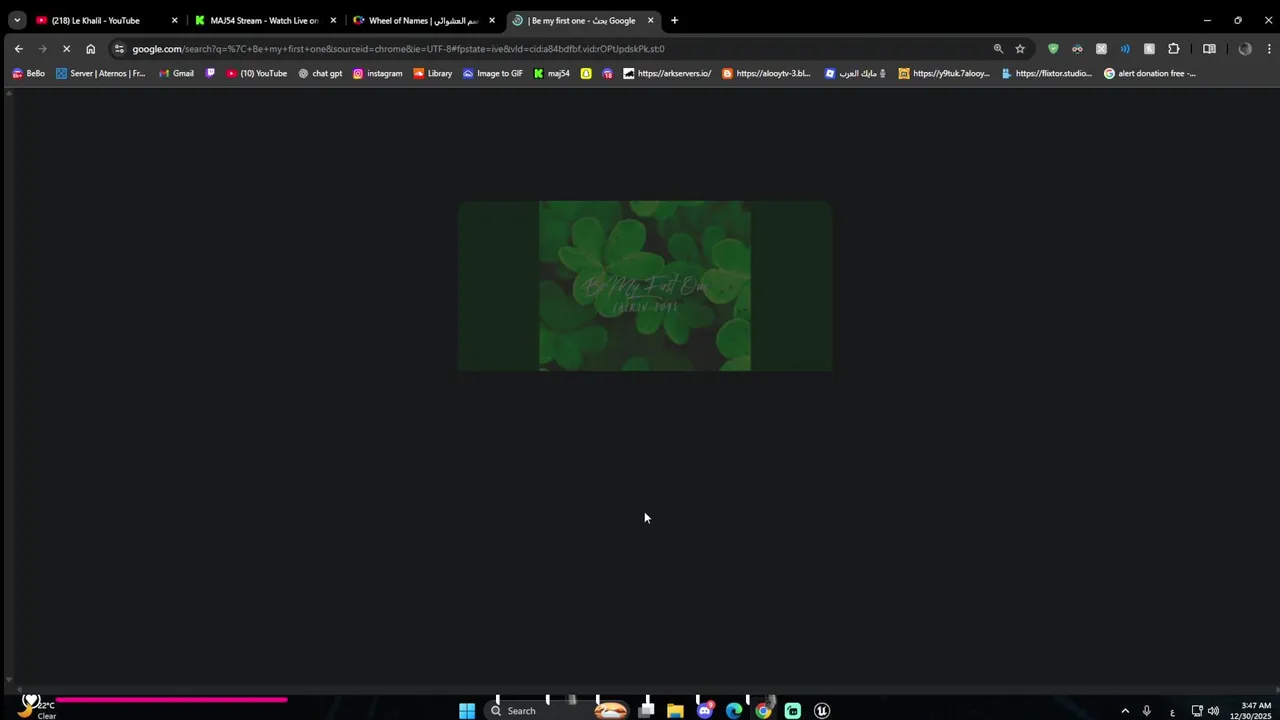
Task: Open the flixtor.studio bookmark
Action: 1047,73
